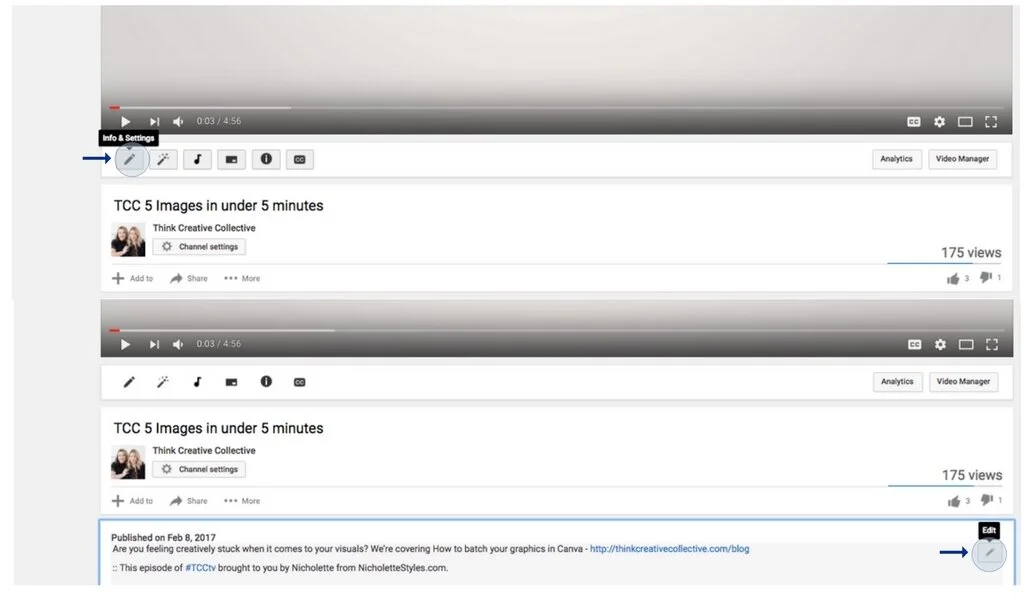
Task: Click upper Analytics button
Action: click(896, 159)
